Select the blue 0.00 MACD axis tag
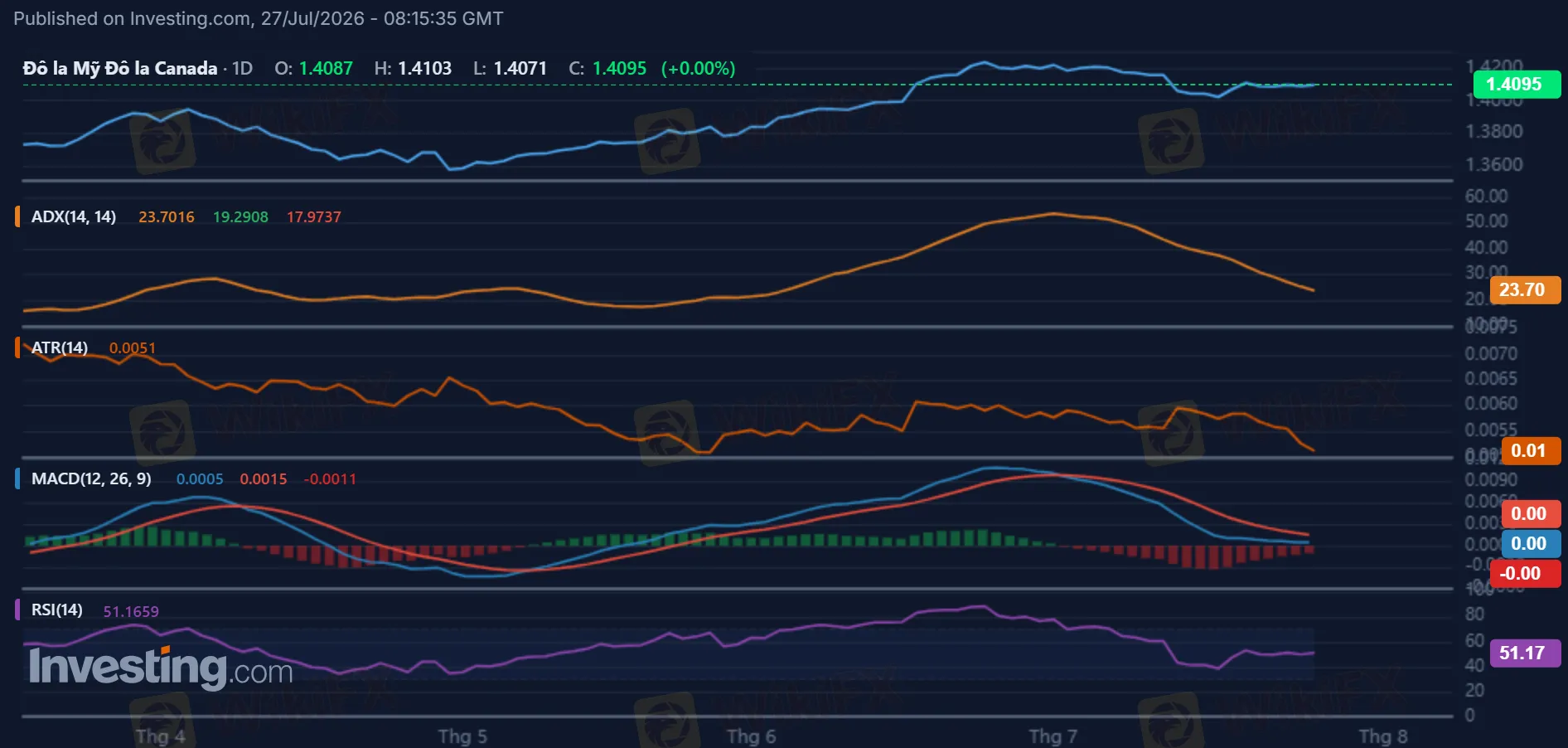 [1531, 543]
